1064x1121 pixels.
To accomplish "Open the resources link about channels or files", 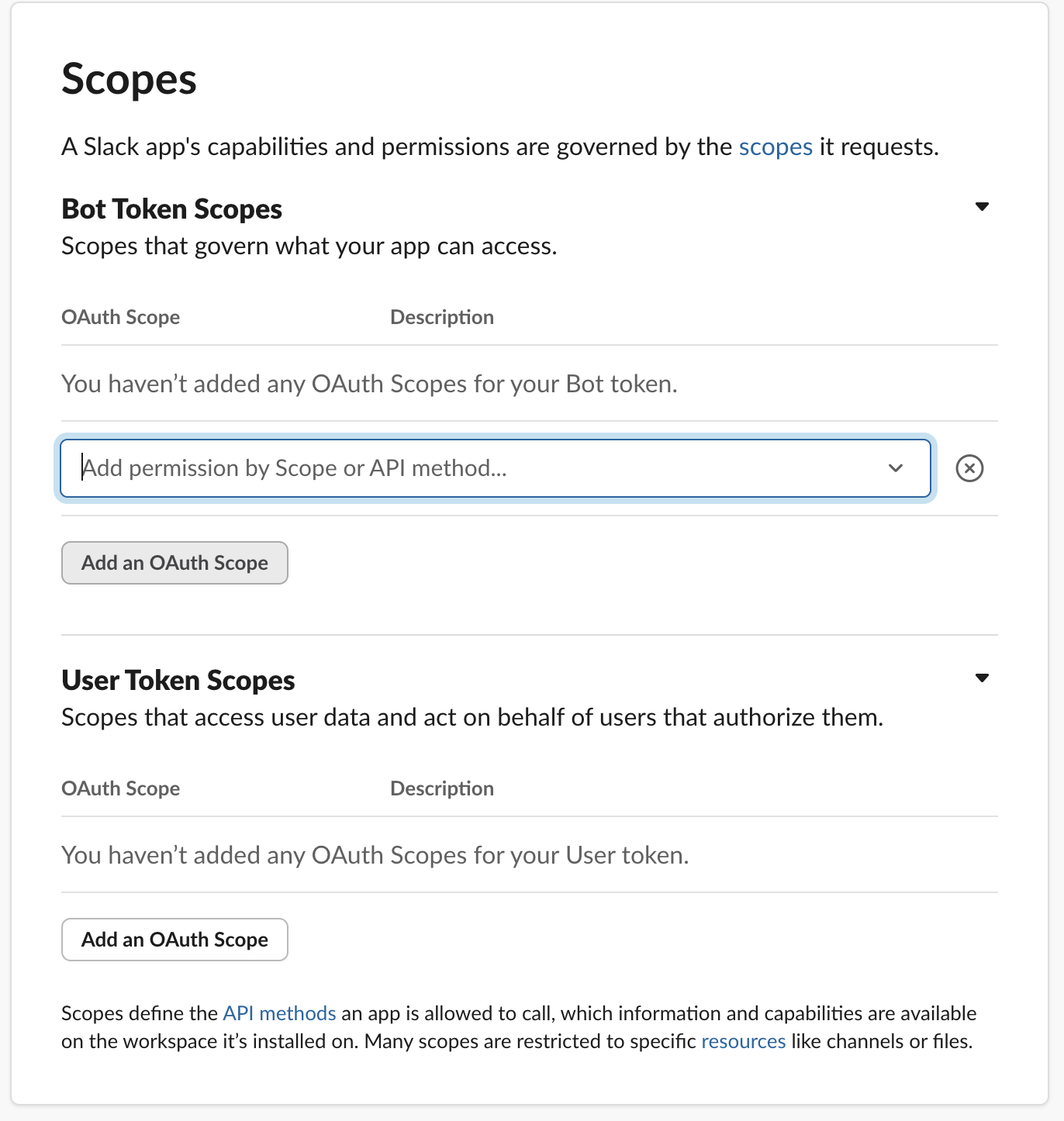I will pos(743,1041).
